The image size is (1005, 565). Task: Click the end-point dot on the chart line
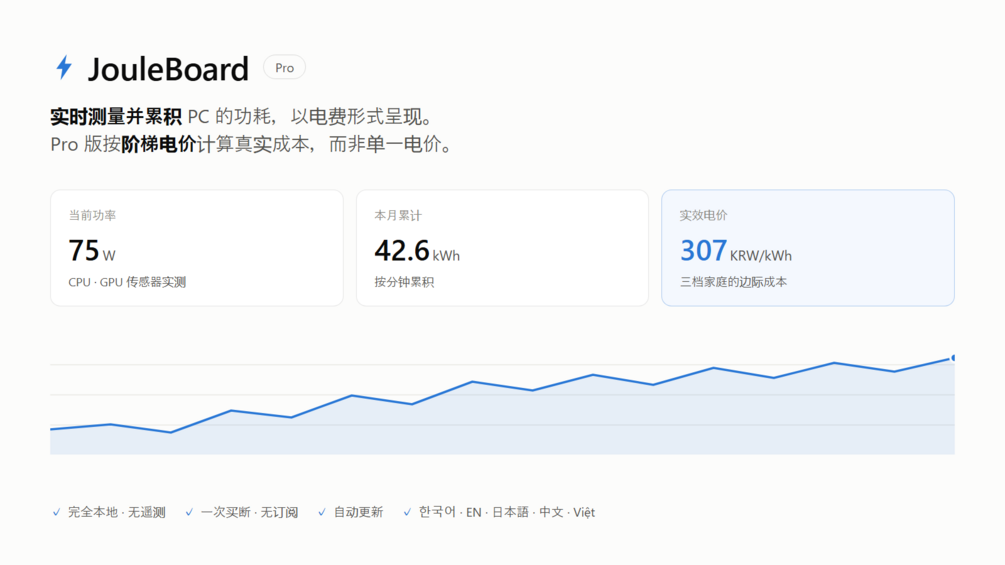click(x=953, y=357)
